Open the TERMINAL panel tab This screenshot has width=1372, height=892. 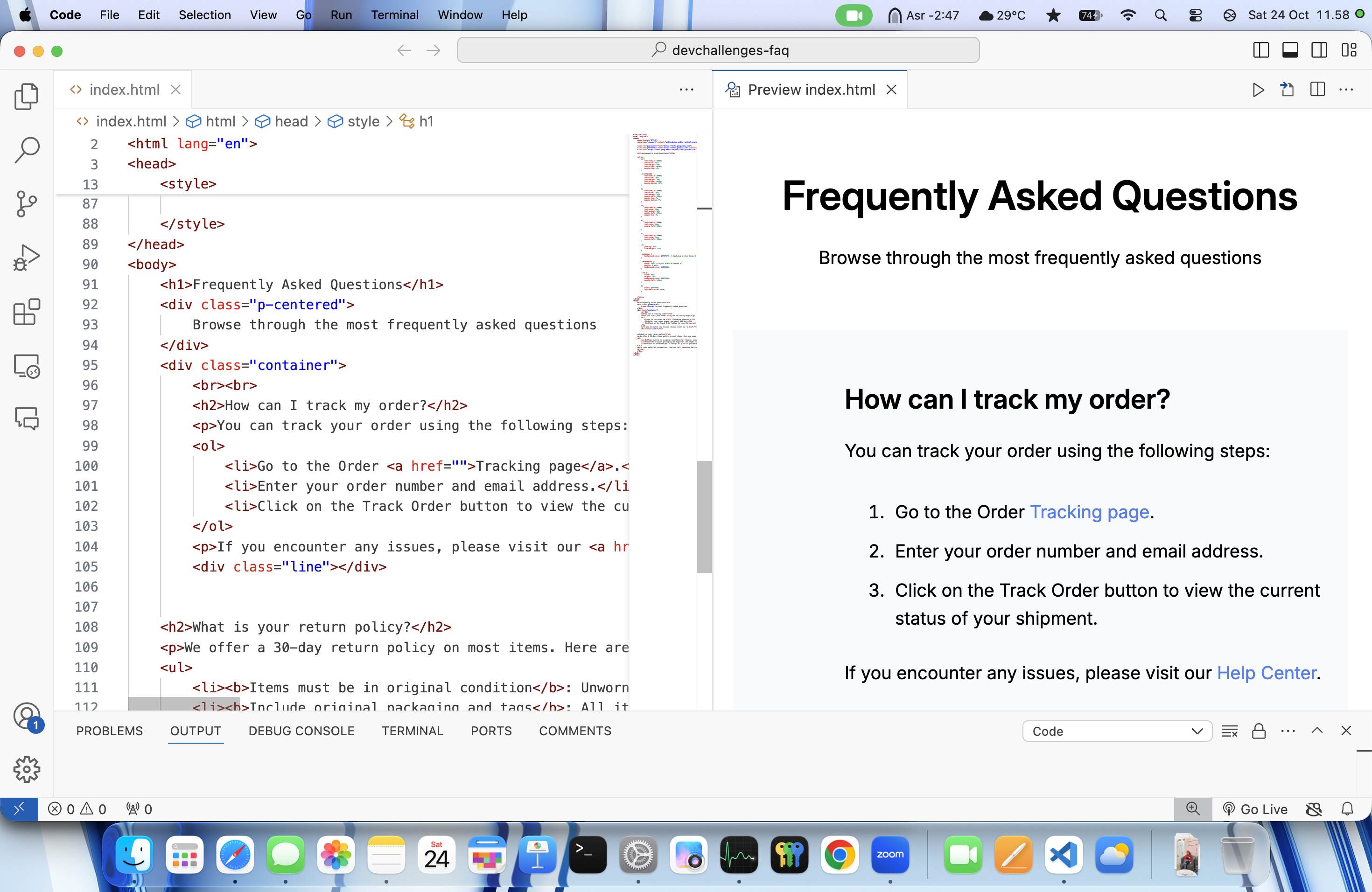pos(412,731)
